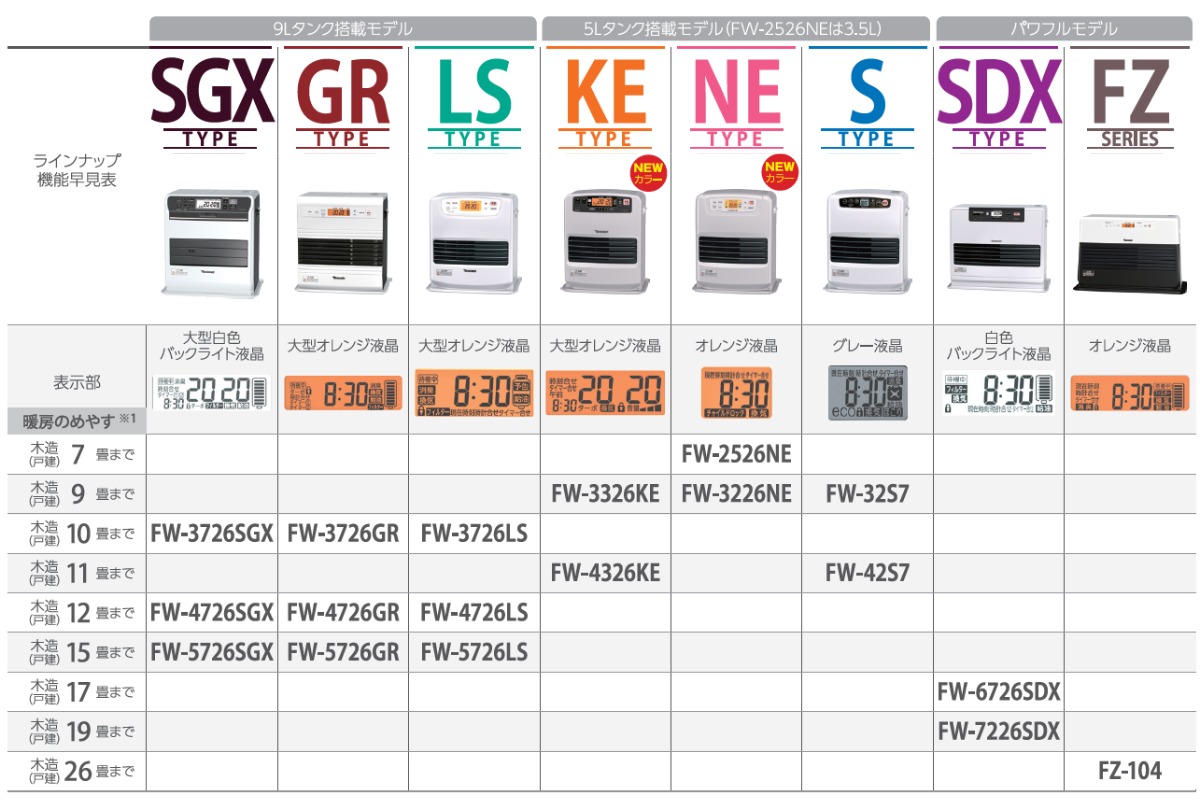Viewport: 1200px width, 800px height.
Task: Click the NE orange LCD display image
Action: [737, 393]
